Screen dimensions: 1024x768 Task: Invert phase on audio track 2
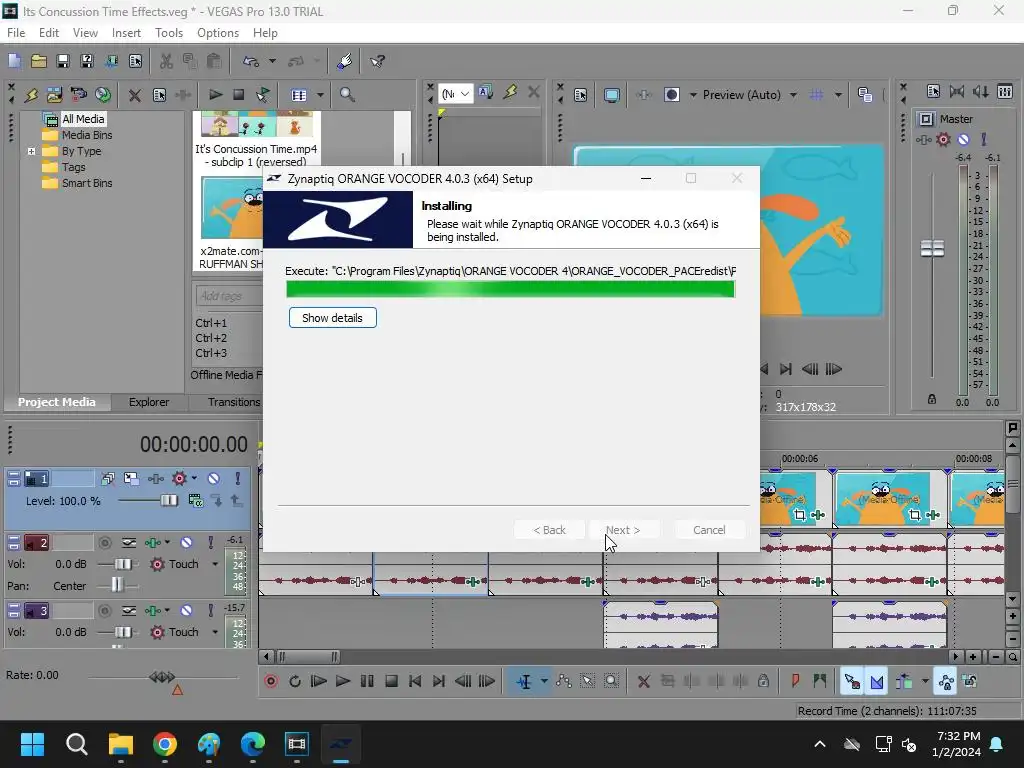(129, 543)
